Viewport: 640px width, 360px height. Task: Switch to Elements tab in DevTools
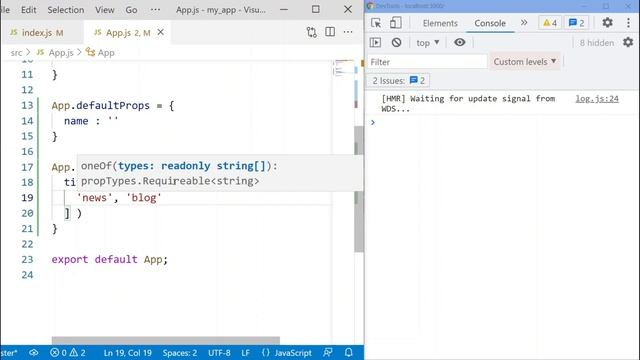click(440, 23)
